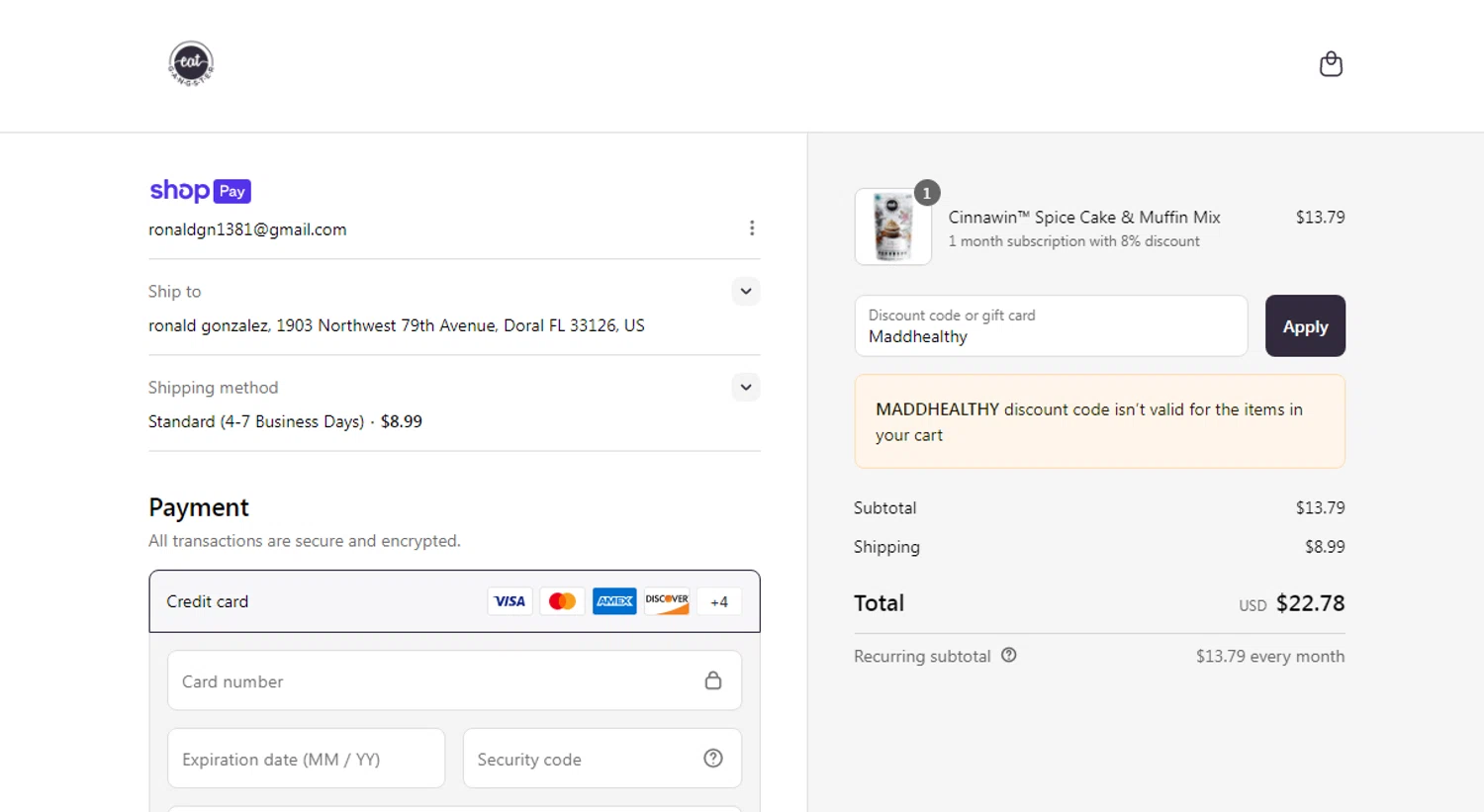Show the +4 additional payment methods
This screenshot has width=1484, height=812.
coord(719,601)
